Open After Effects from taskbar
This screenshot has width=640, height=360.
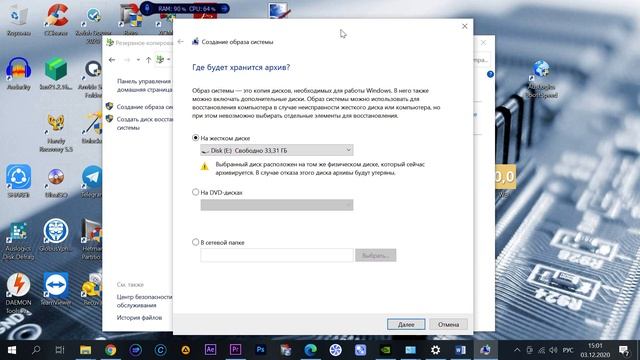[x=210, y=350]
